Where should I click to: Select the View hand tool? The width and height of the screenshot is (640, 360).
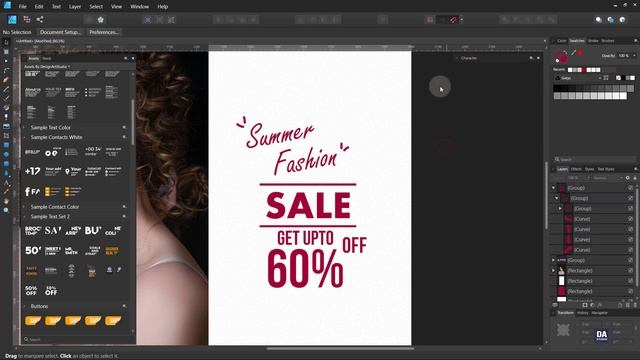point(6,201)
